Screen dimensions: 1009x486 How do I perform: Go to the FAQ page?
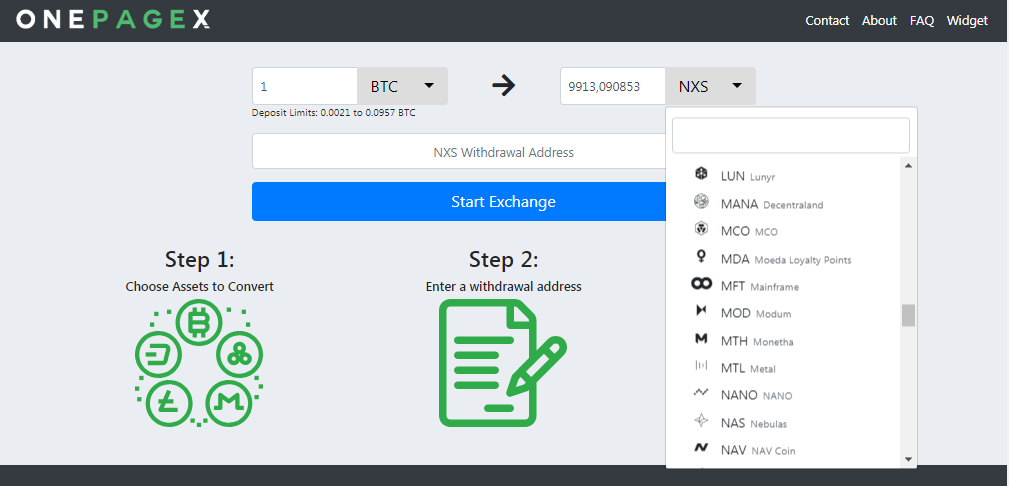tap(922, 21)
